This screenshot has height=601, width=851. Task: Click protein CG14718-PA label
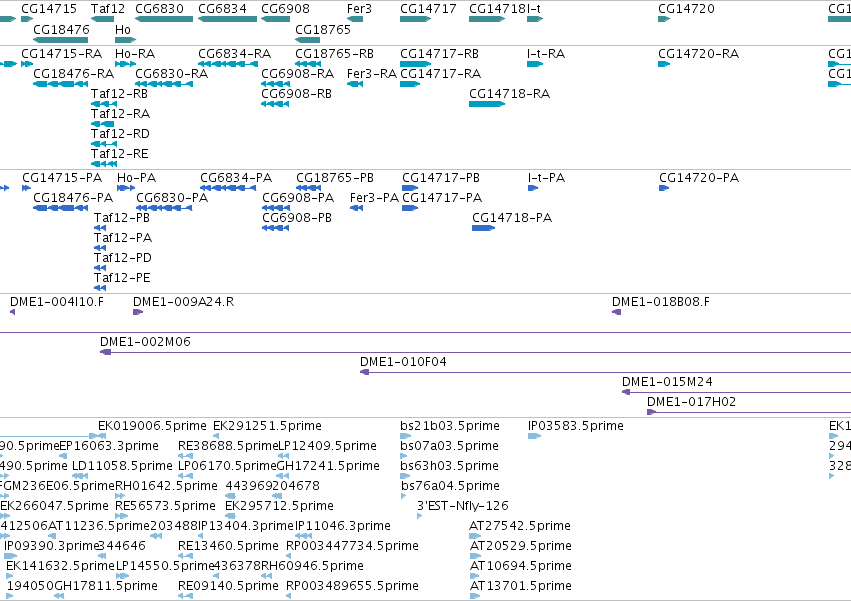[x=512, y=218]
